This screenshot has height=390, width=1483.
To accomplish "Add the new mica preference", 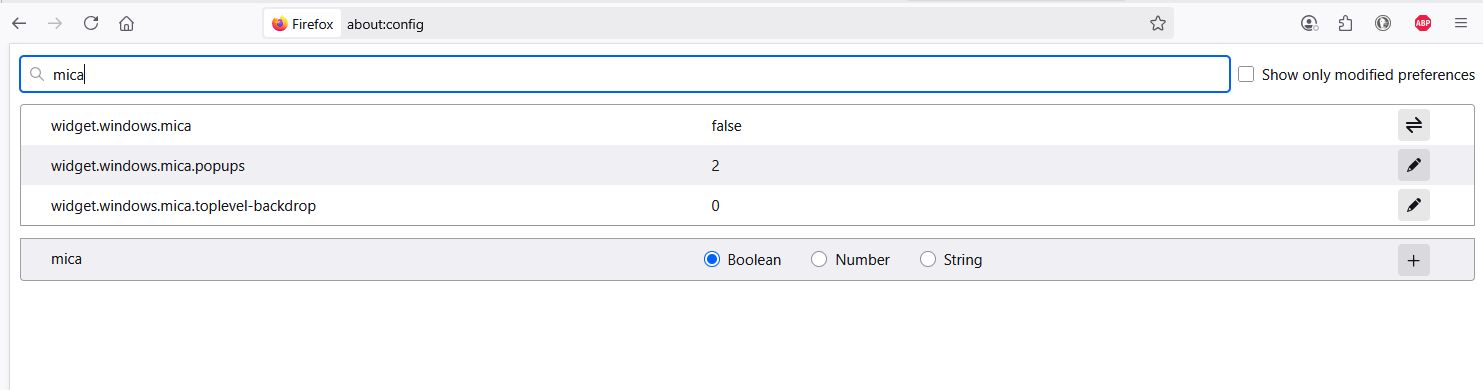I will click(x=1413, y=260).
